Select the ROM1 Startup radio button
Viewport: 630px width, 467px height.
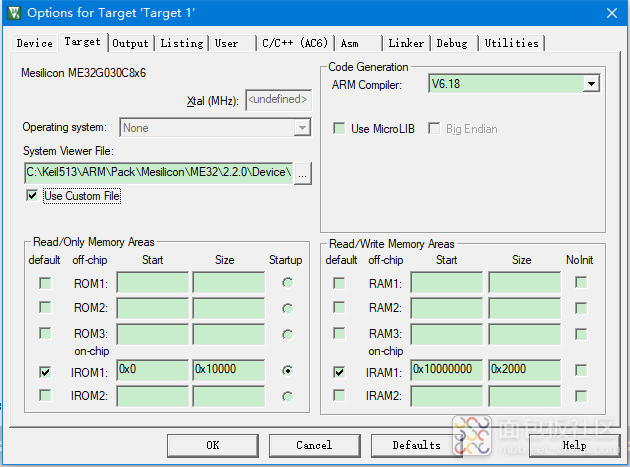click(x=287, y=283)
